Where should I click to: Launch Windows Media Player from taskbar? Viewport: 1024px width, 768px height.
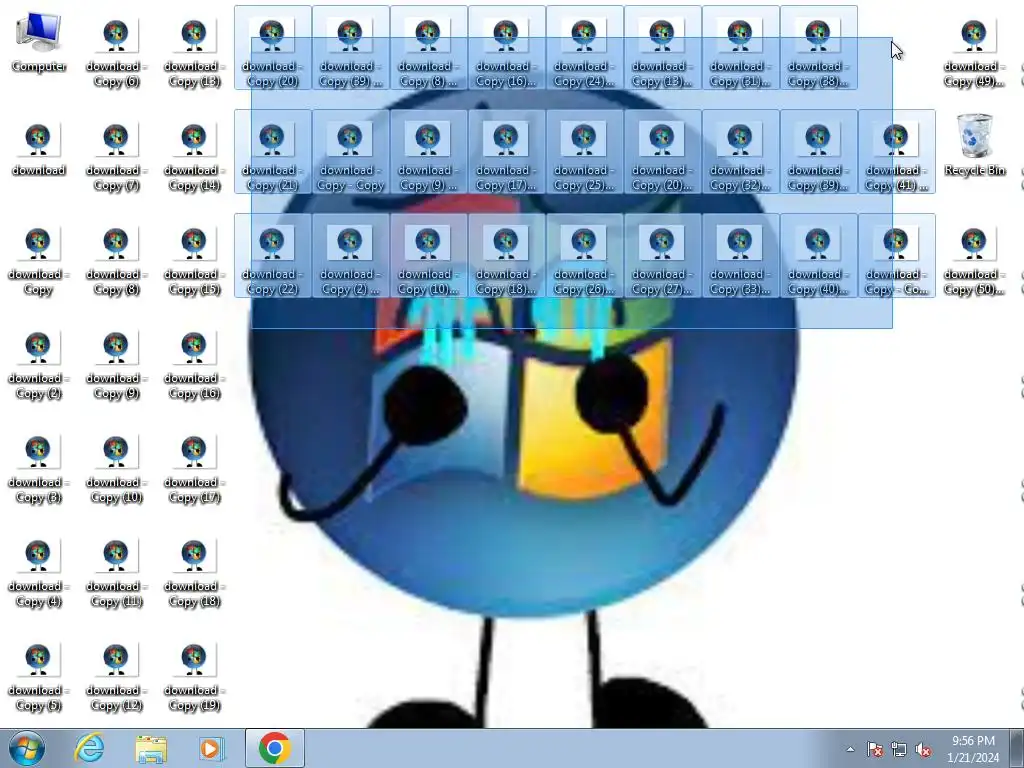point(212,748)
